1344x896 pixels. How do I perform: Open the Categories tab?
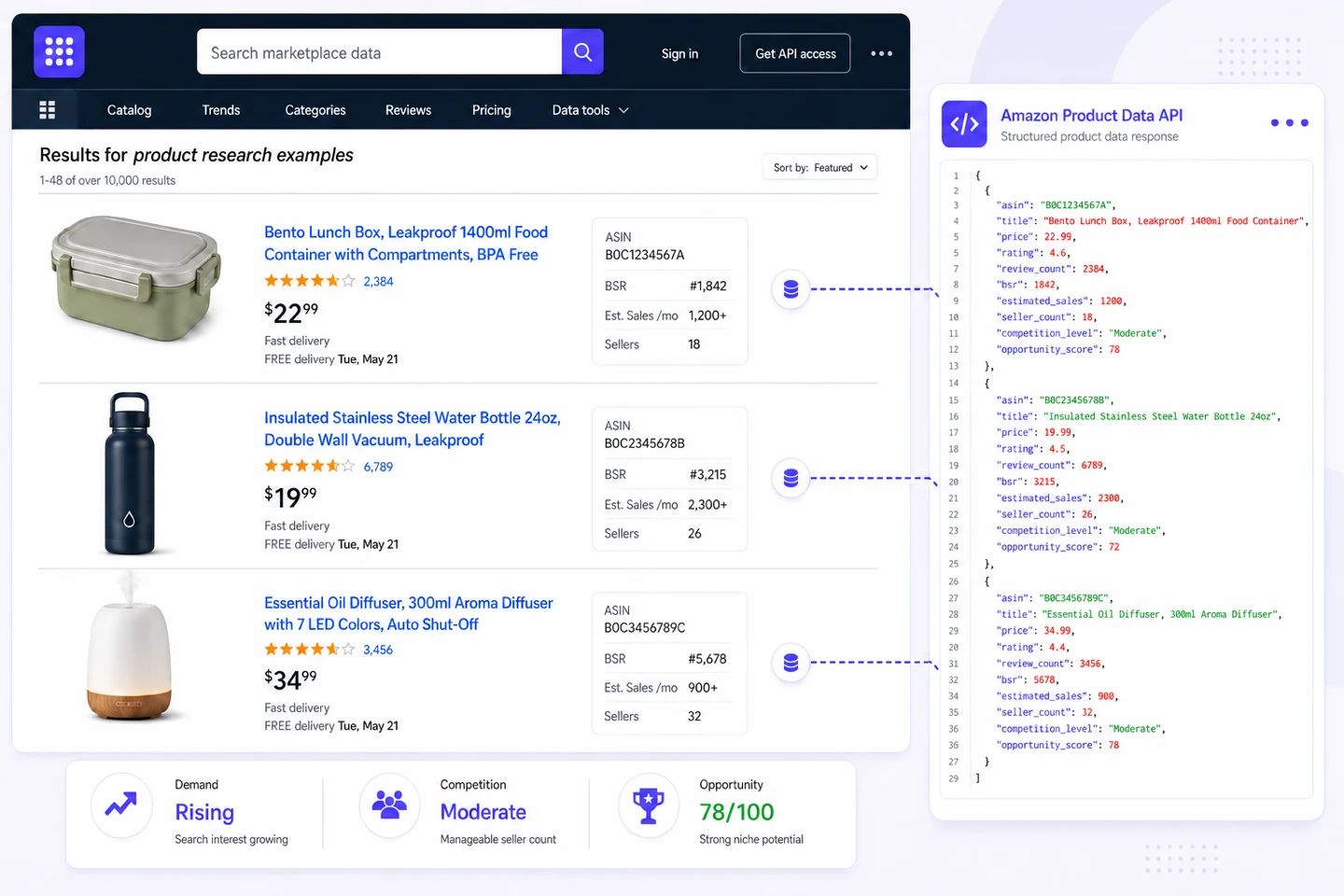(x=315, y=110)
